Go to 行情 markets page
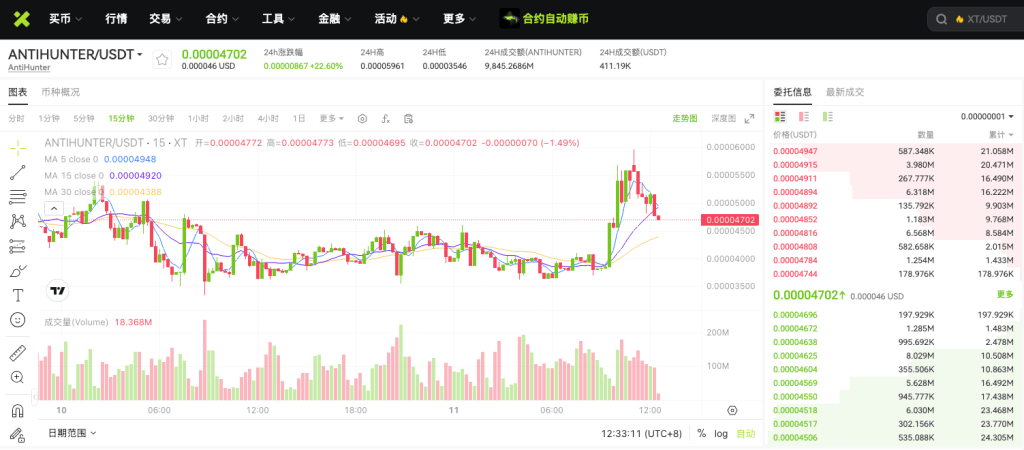 pyautogui.click(x=116, y=19)
